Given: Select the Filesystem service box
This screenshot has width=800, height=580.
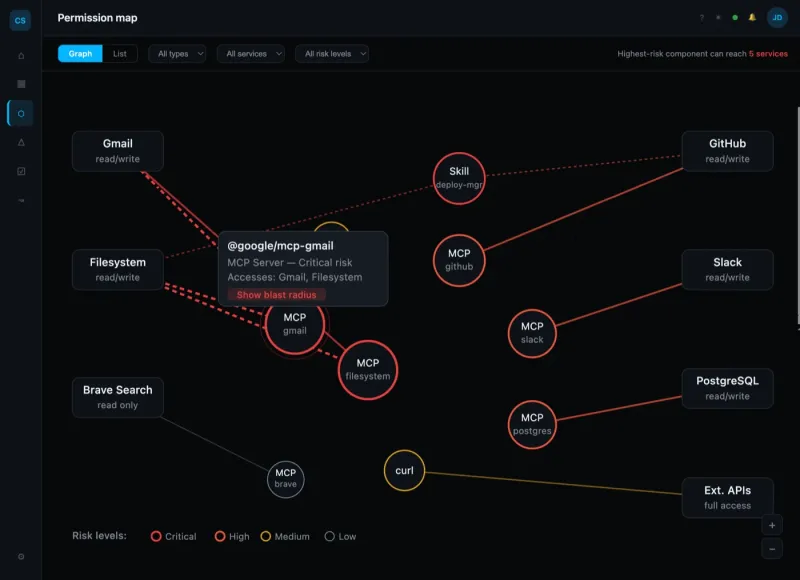Looking at the screenshot, I should 118,269.
